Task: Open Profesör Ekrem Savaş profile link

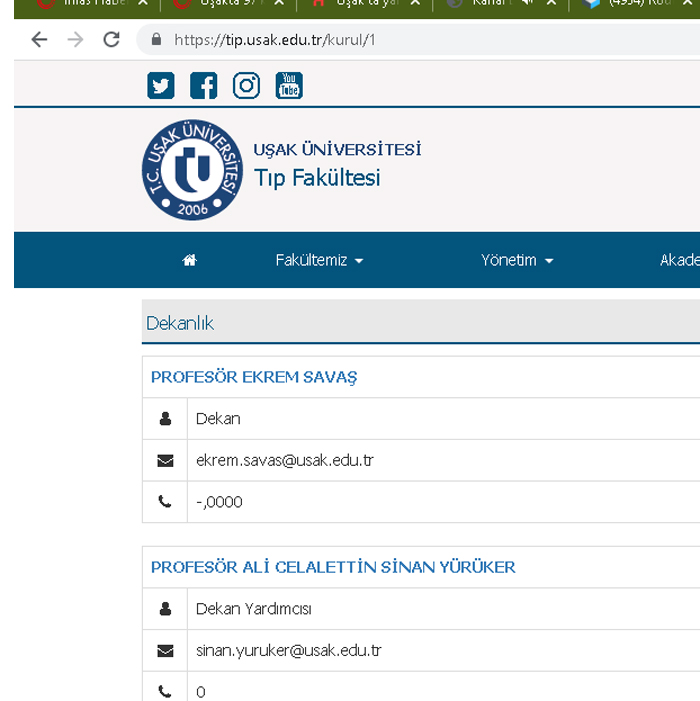Action: coord(254,377)
